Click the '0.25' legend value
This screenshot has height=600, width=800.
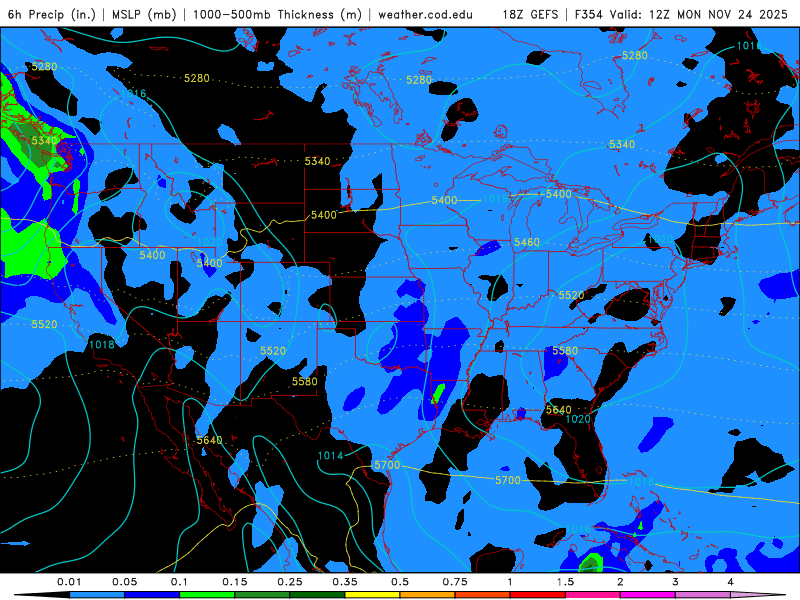(x=290, y=582)
